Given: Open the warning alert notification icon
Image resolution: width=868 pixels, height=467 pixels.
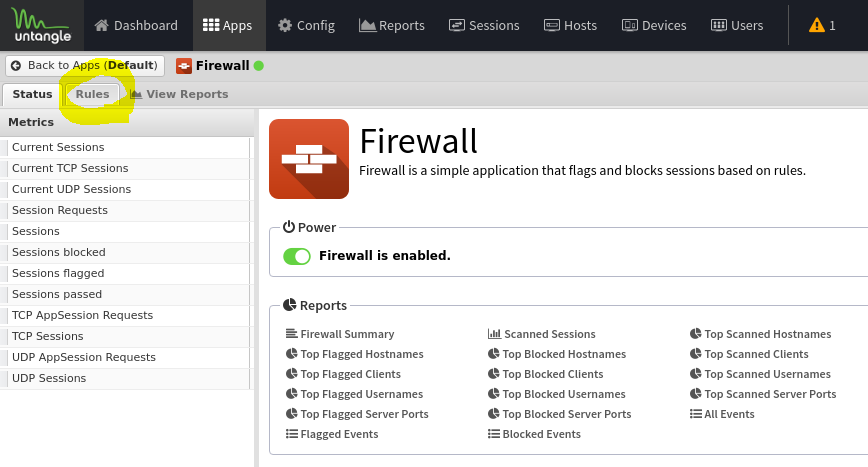Looking at the screenshot, I should tap(817, 25).
